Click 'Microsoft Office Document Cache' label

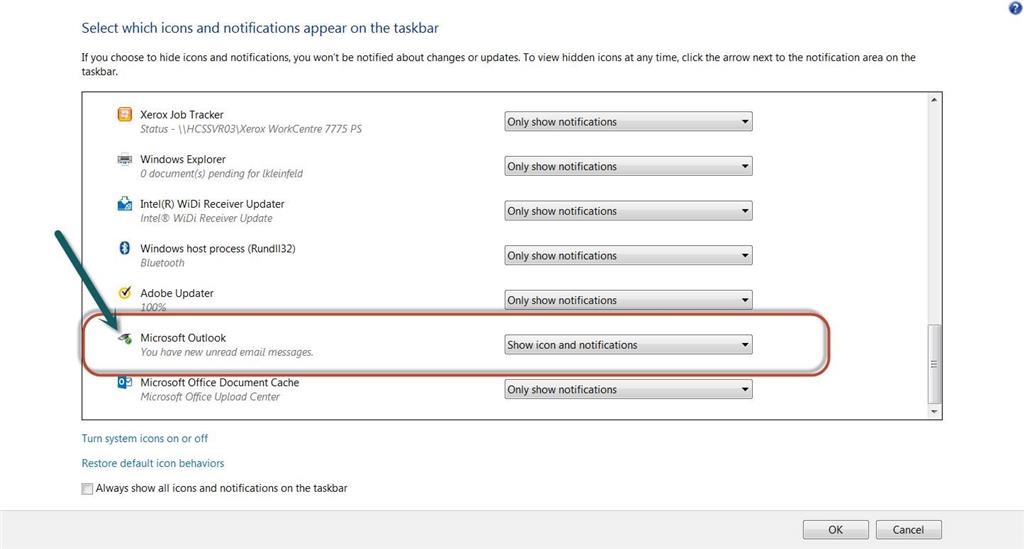tap(219, 383)
